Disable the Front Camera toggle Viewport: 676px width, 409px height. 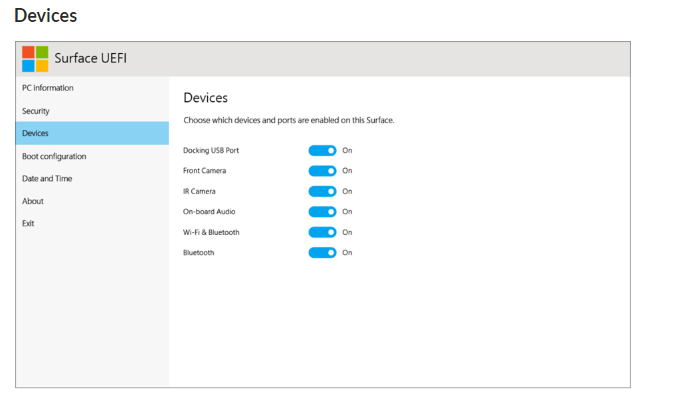322,171
